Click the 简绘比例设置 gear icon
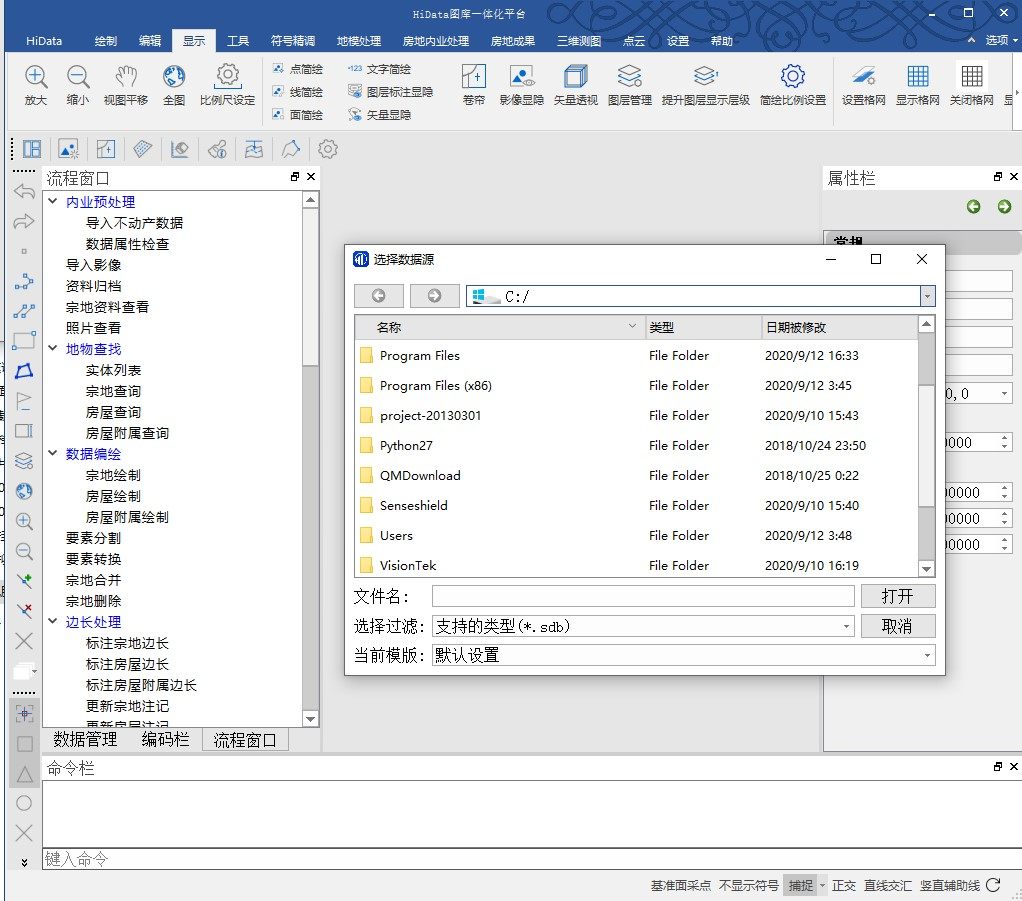Image resolution: width=1022 pixels, height=901 pixels. (x=793, y=84)
